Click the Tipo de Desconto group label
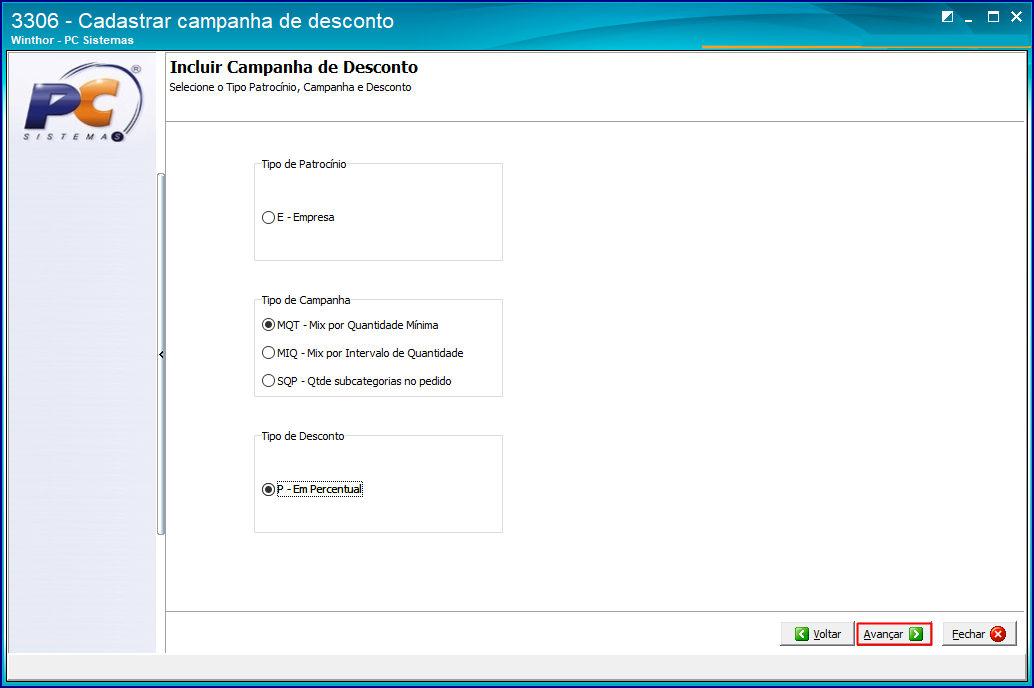 (x=303, y=436)
